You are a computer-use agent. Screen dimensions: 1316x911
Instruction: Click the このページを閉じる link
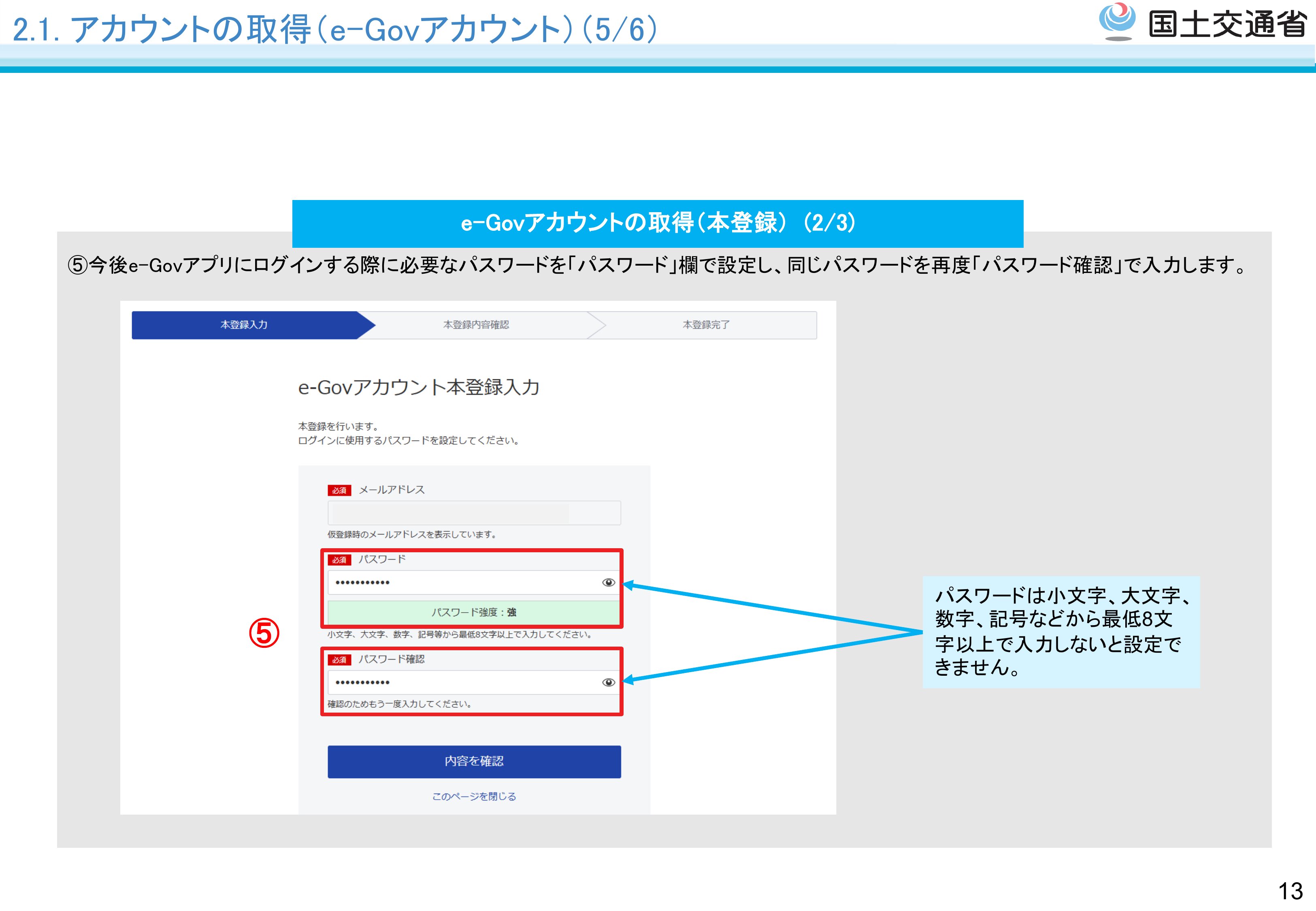pyautogui.click(x=474, y=796)
